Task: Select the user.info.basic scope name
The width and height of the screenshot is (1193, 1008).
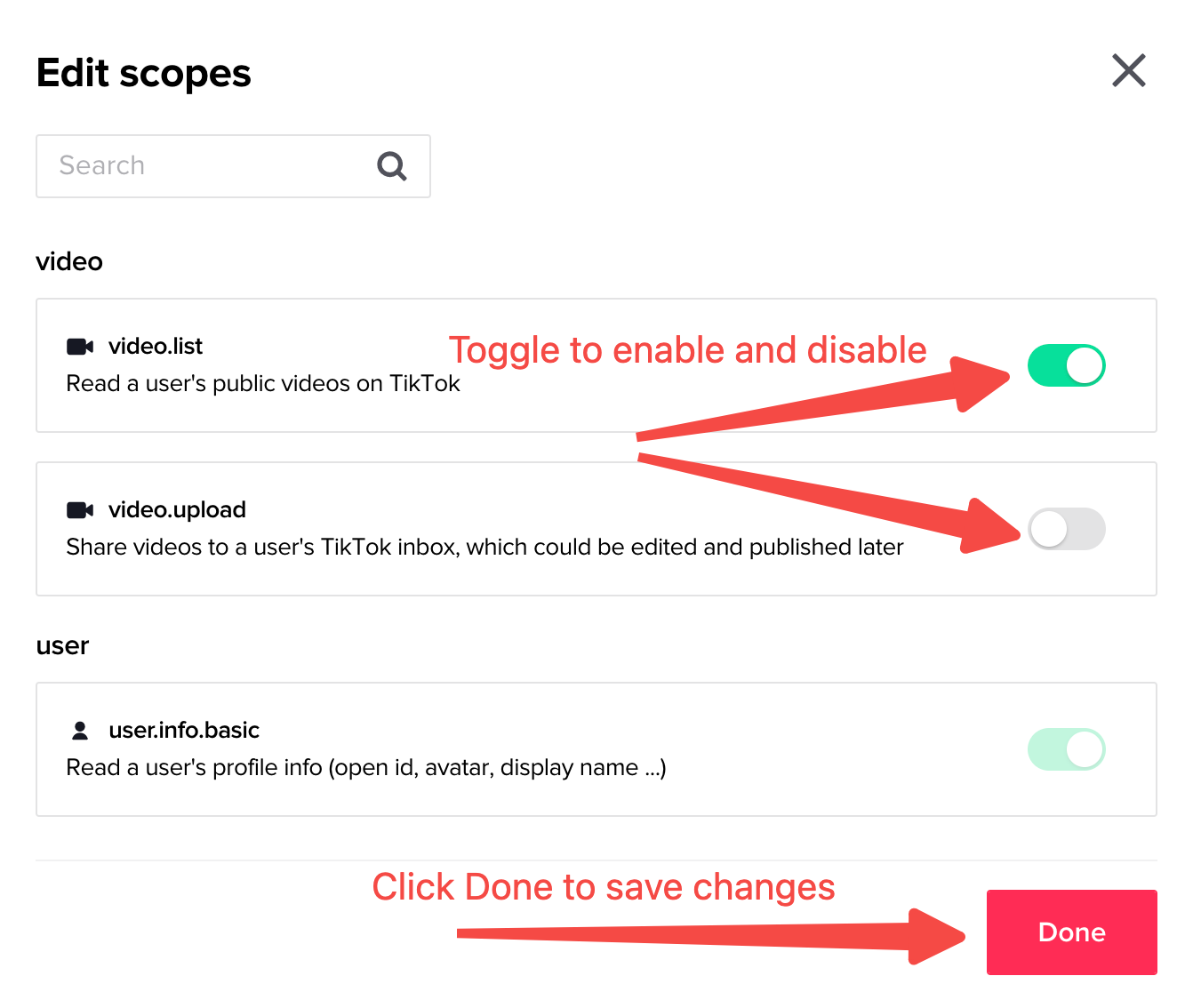Action: pyautogui.click(x=184, y=731)
